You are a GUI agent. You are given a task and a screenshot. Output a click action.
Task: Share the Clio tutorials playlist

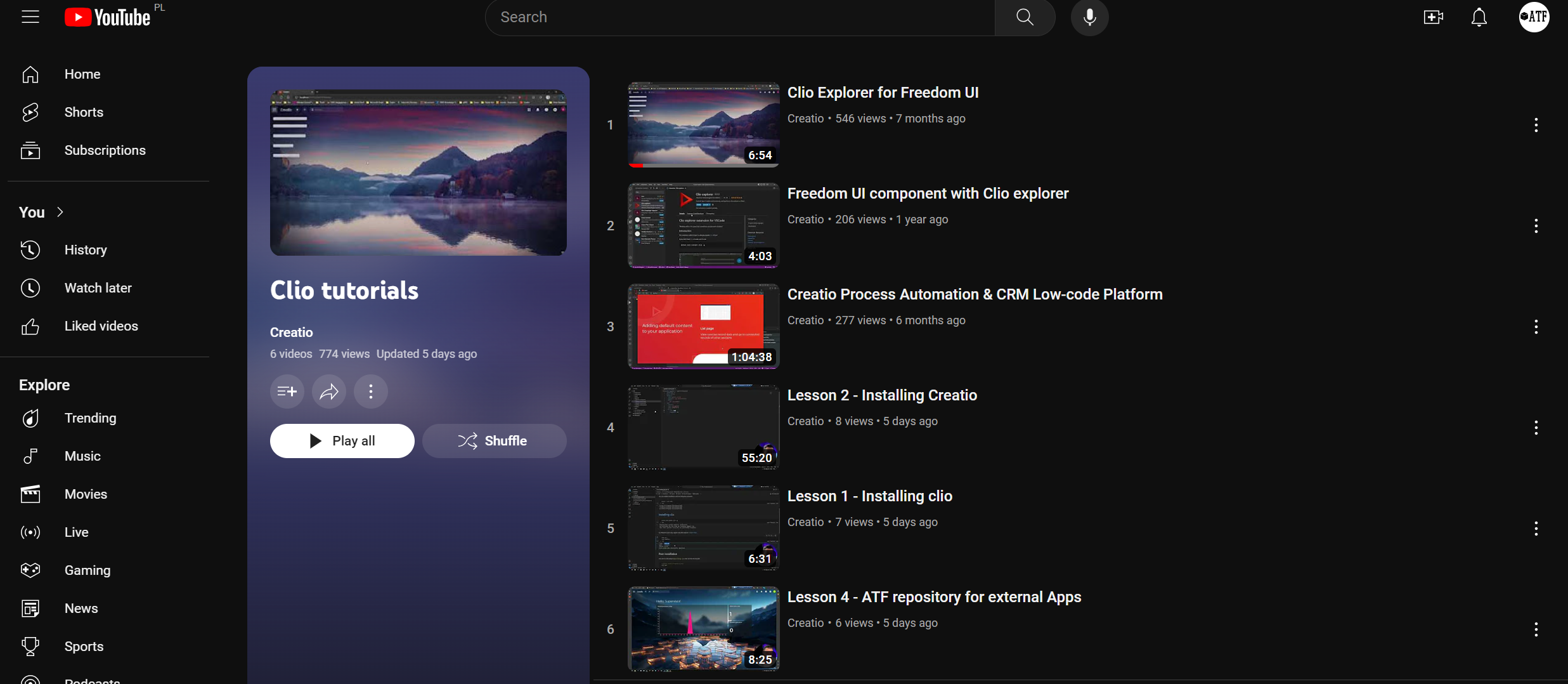click(329, 391)
